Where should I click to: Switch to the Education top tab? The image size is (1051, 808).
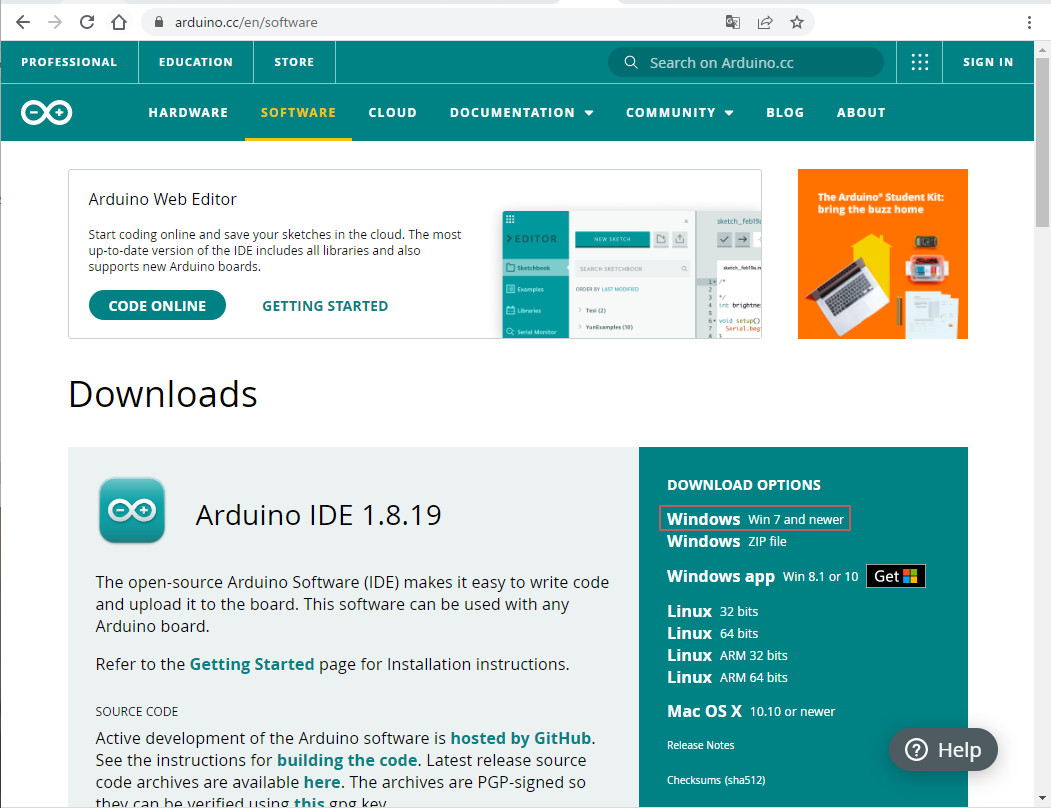click(x=195, y=62)
